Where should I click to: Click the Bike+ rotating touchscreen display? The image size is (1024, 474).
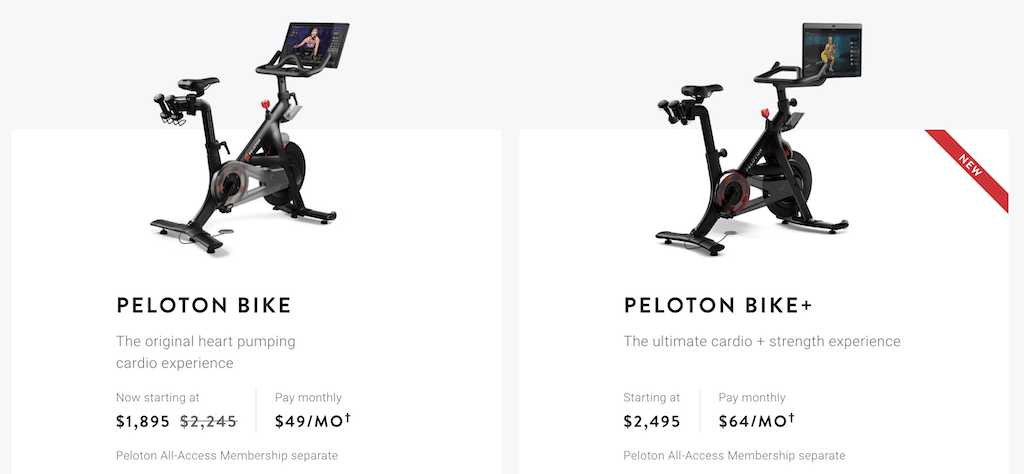(x=831, y=50)
